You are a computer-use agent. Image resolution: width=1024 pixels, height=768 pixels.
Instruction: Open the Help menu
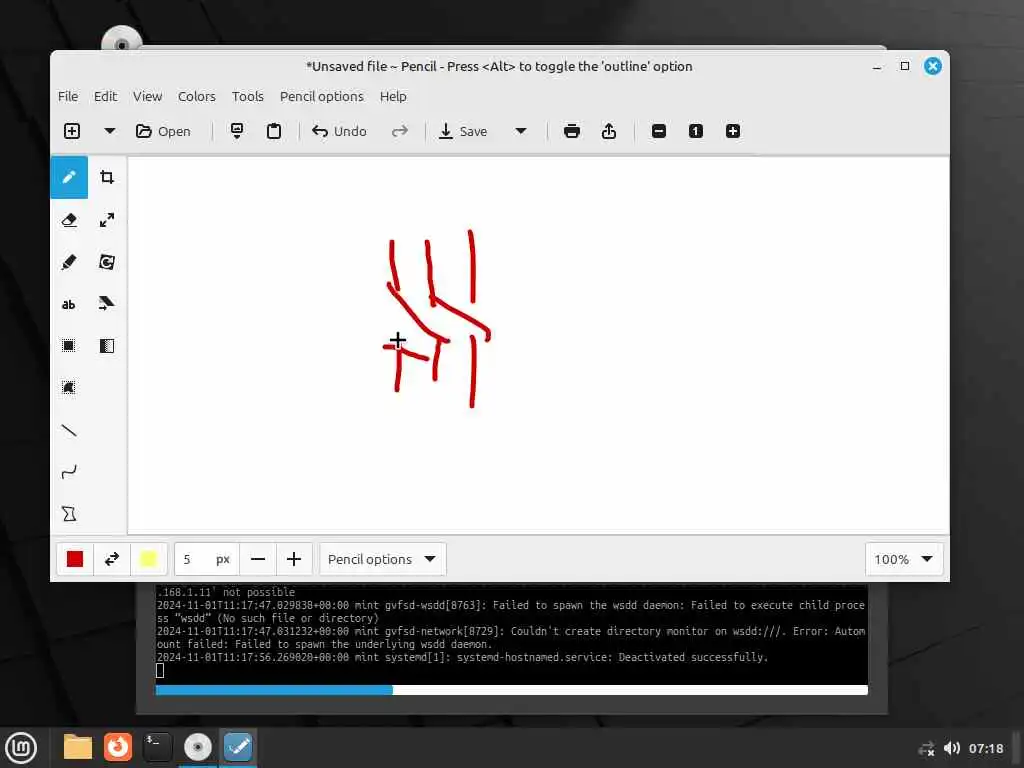[393, 96]
